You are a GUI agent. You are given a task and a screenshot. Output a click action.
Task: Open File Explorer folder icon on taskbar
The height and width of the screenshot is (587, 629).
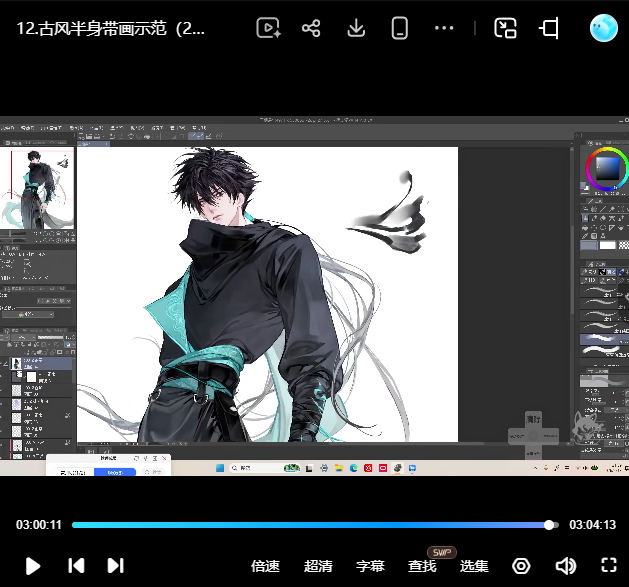click(x=339, y=468)
